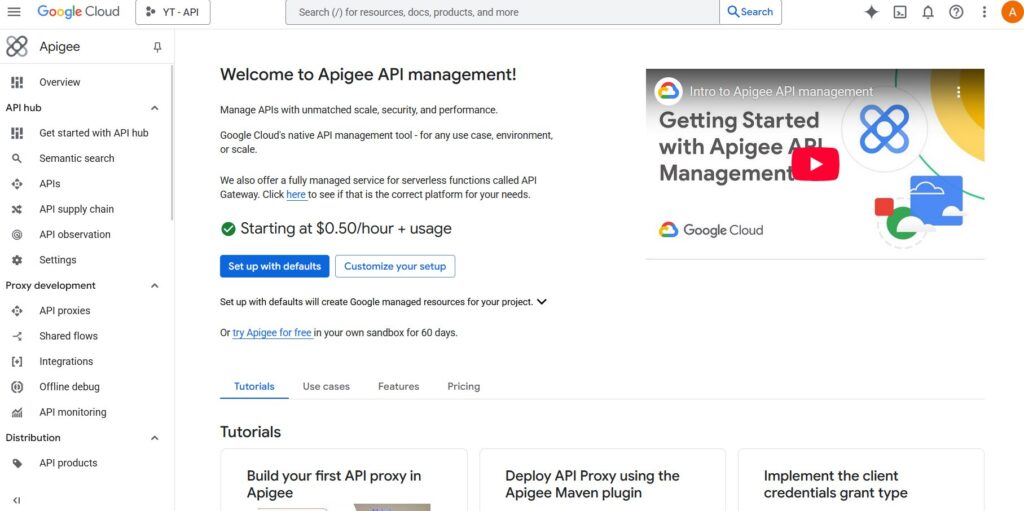
Task: Click the Set up with defaults button
Action: (274, 266)
